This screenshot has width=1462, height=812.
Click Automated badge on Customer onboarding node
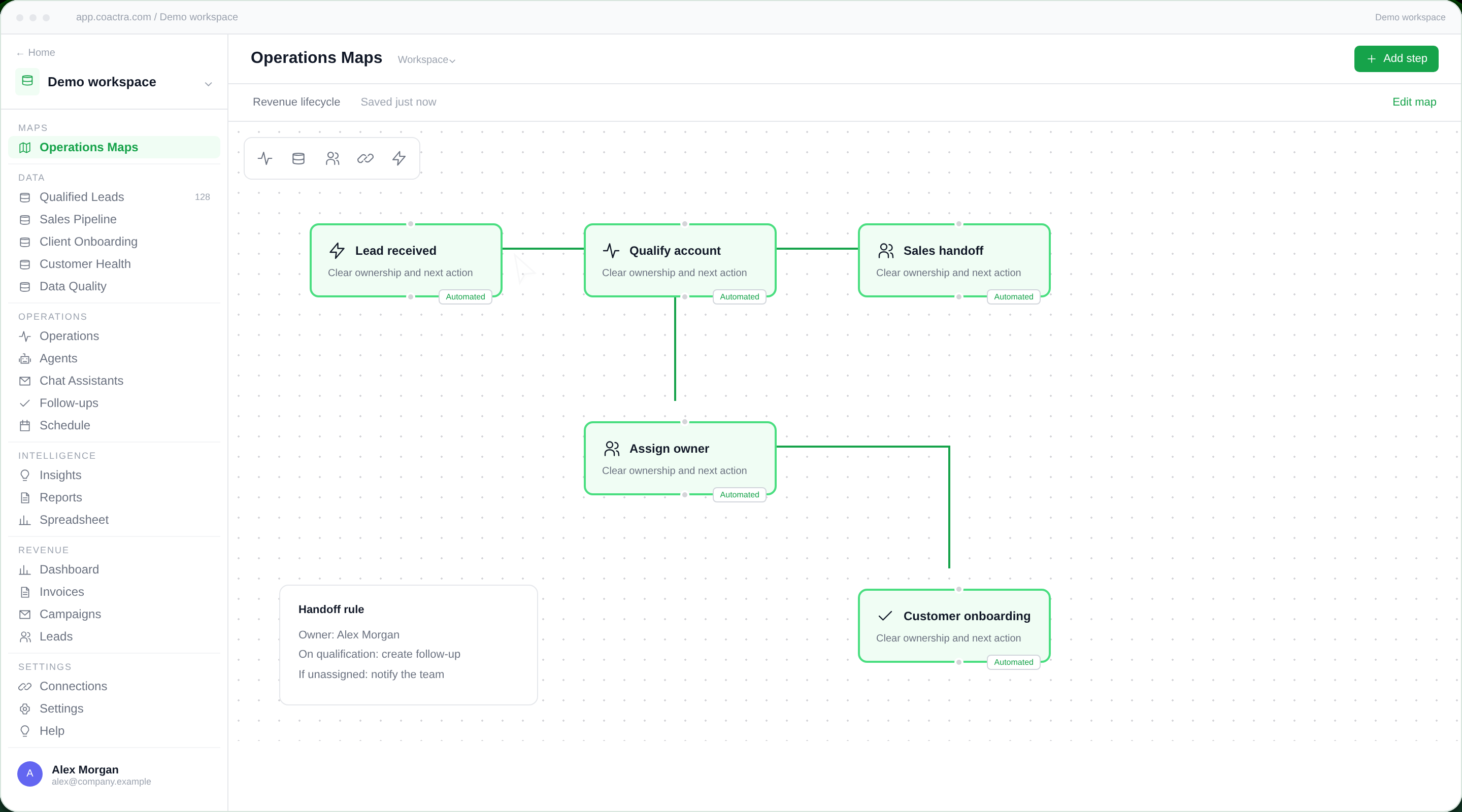click(x=1013, y=662)
